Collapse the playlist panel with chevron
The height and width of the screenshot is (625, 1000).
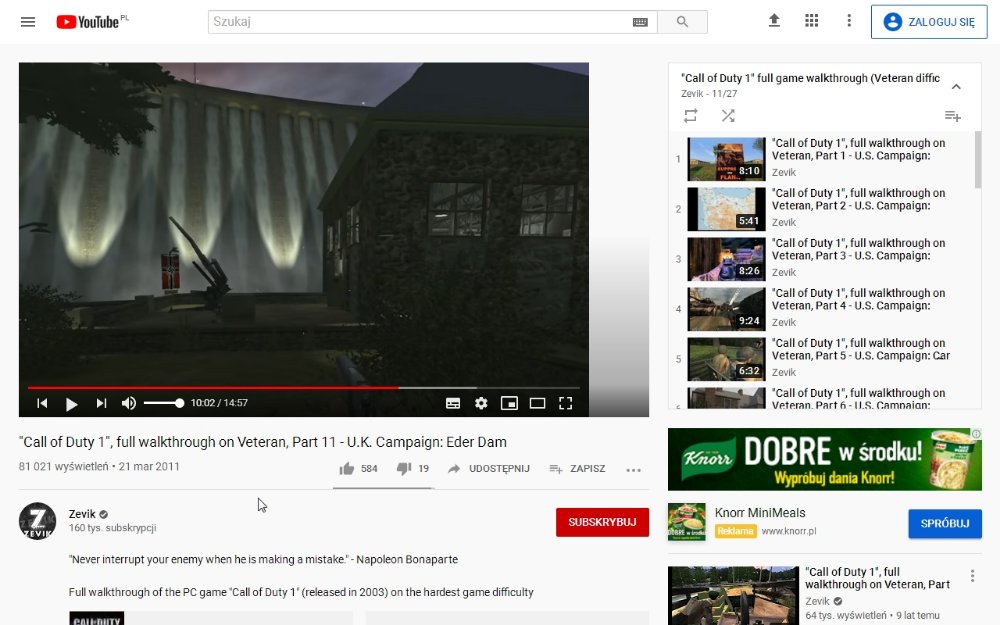[x=956, y=86]
